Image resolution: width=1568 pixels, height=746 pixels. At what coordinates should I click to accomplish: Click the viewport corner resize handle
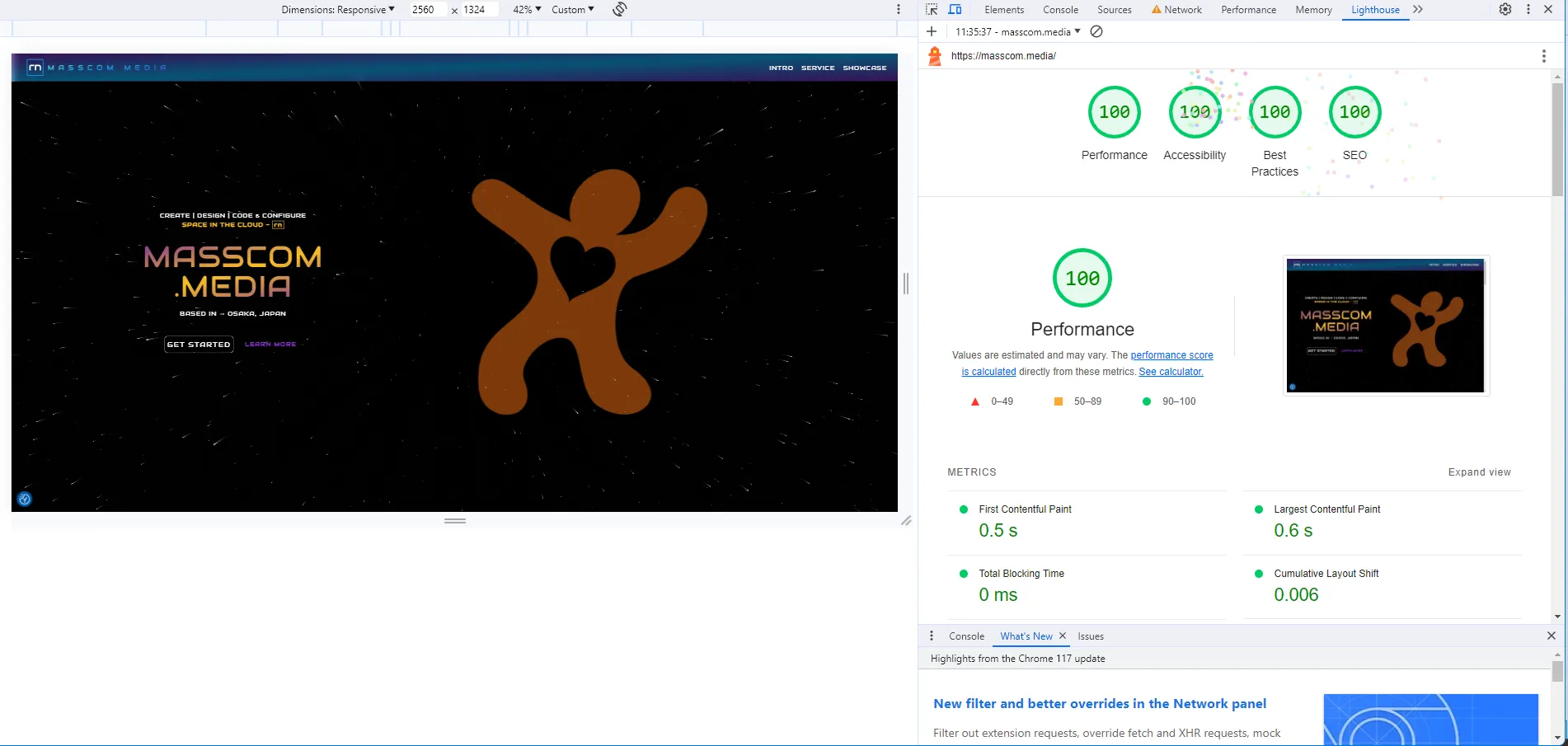pyautogui.click(x=906, y=521)
